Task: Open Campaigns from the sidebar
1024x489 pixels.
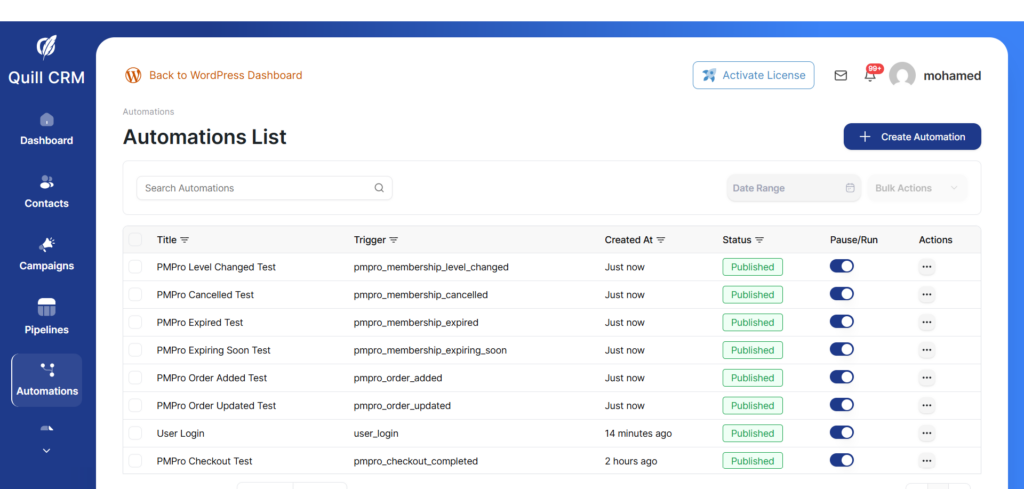Action: 46,254
